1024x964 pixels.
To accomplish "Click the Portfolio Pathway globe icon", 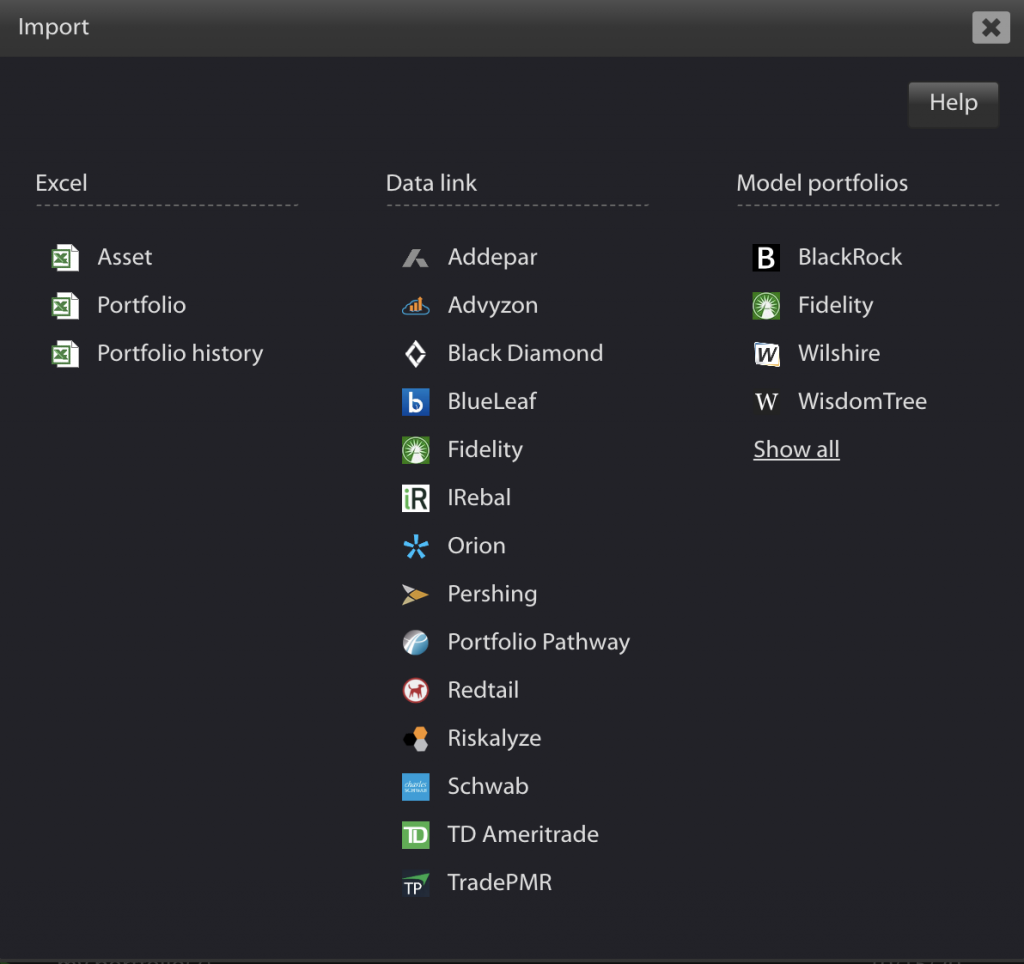I will (415, 643).
